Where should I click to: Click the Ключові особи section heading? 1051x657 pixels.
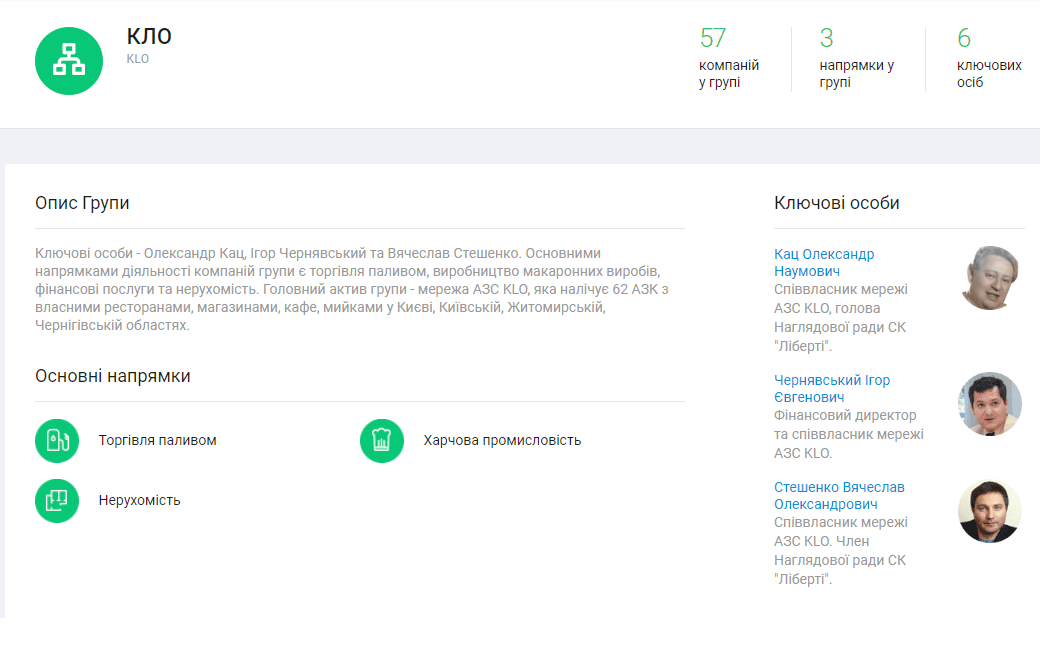click(836, 203)
